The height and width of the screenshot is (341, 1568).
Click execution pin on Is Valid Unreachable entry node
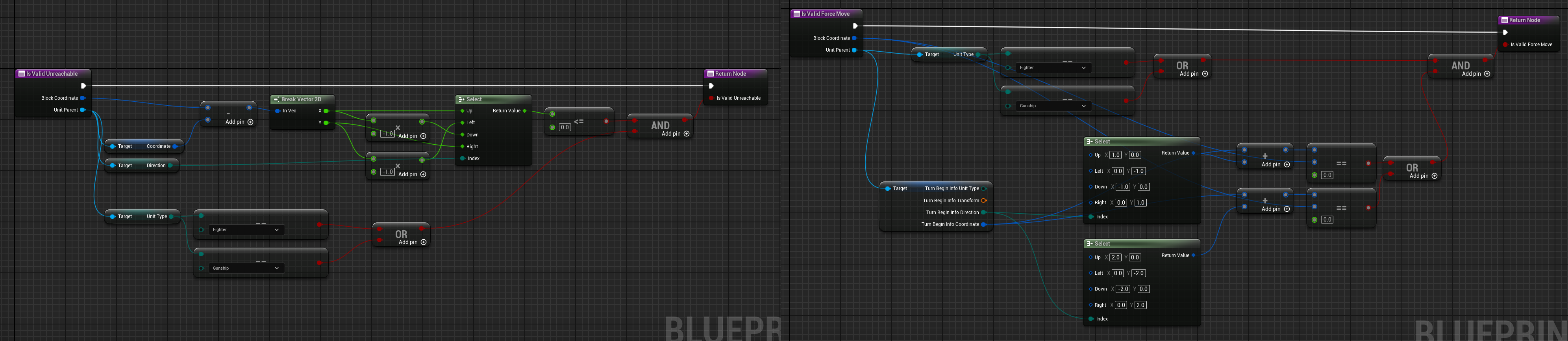point(83,86)
